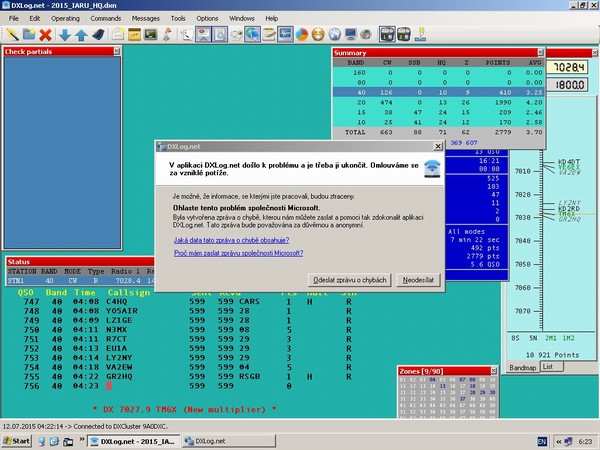Toggle the presentation screen toolbar icon
600x450 pixels.
(203, 34)
